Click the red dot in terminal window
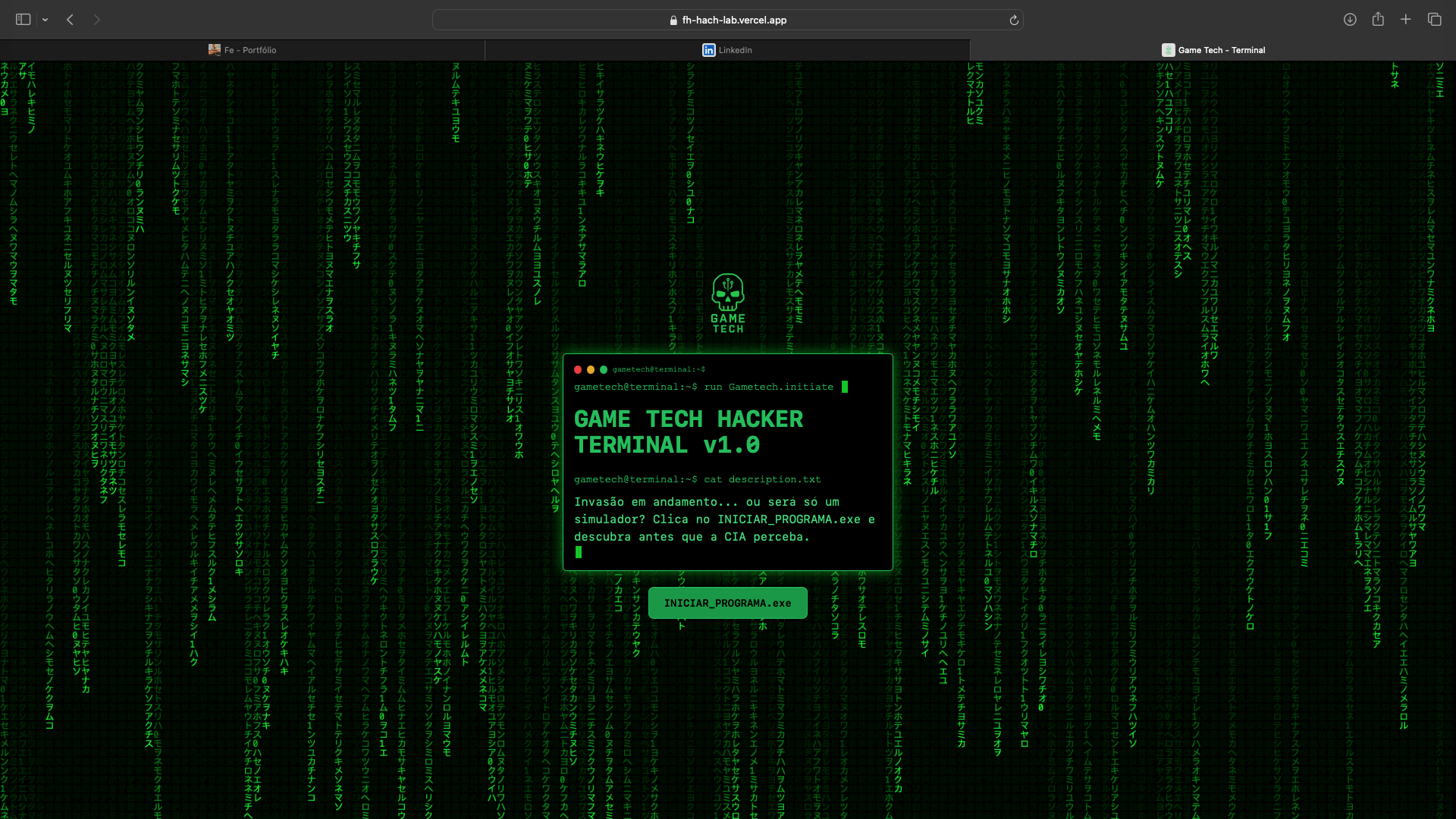 coord(578,370)
